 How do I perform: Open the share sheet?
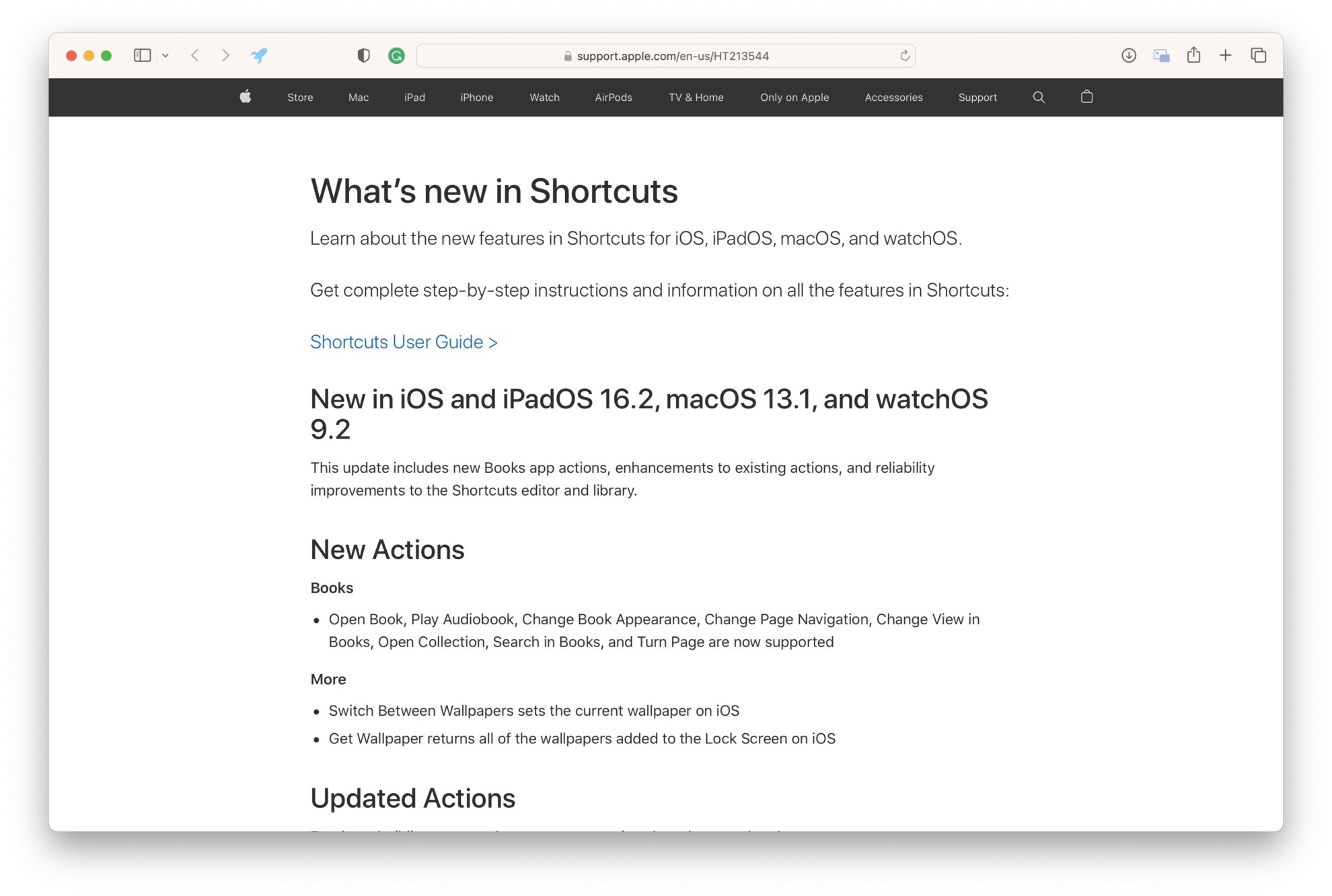click(x=1193, y=54)
